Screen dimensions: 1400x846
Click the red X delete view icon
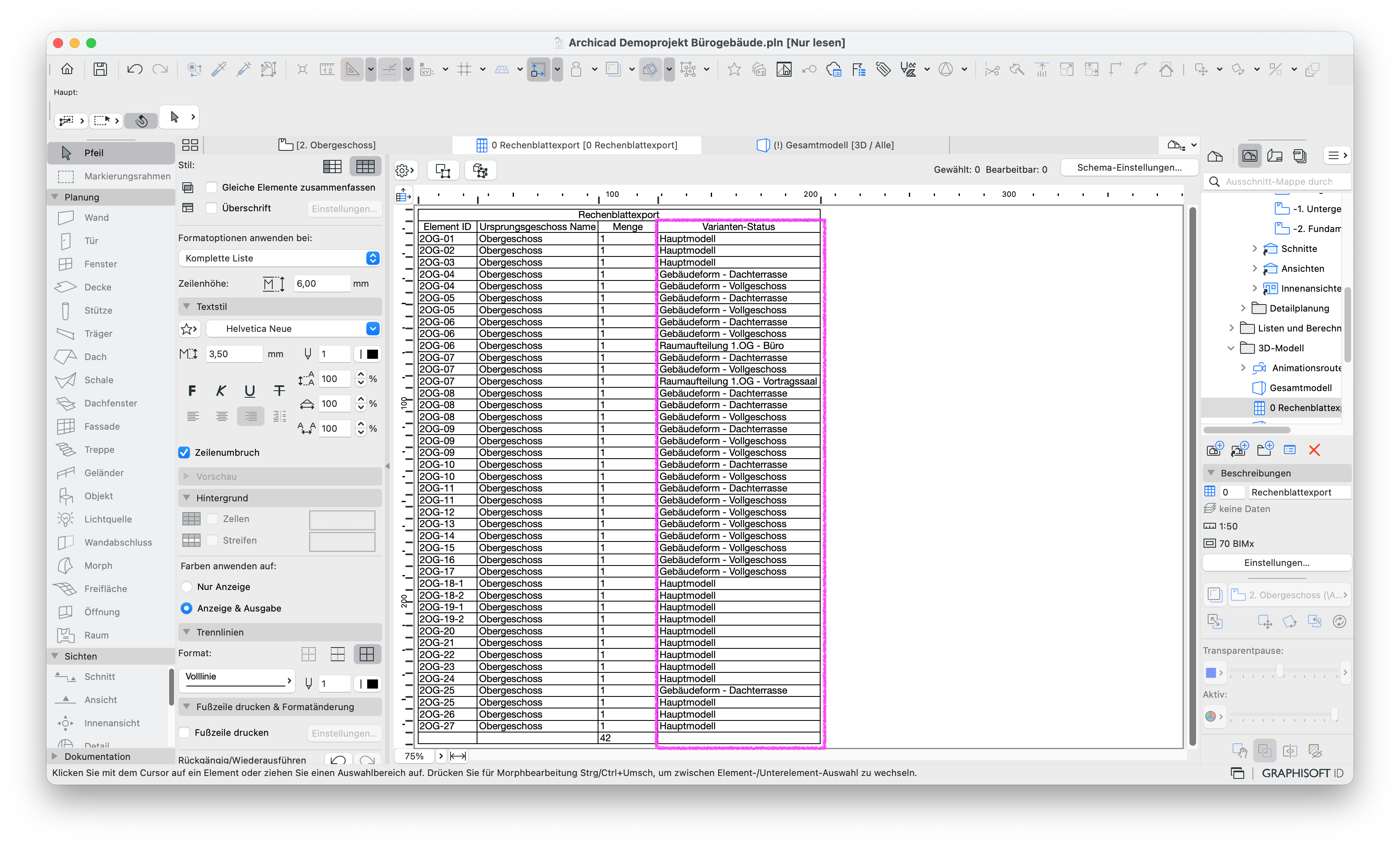coord(1314,450)
